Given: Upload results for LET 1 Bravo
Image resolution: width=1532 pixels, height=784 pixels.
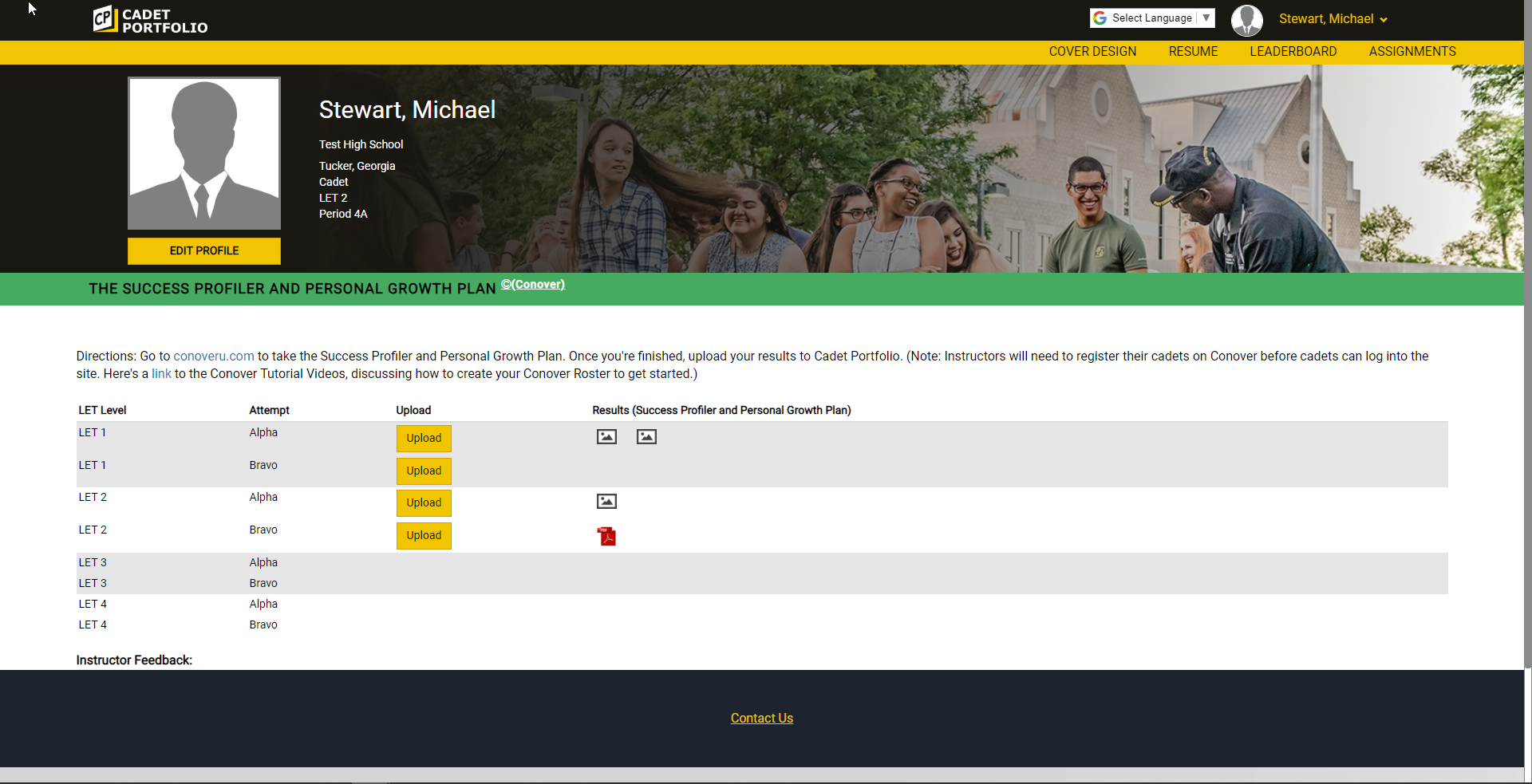Looking at the screenshot, I should point(424,471).
